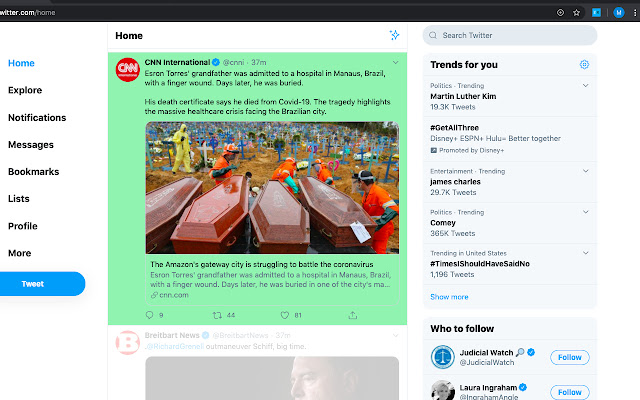Open More menu in sidebar
This screenshot has width=640, height=400.
[20, 253]
